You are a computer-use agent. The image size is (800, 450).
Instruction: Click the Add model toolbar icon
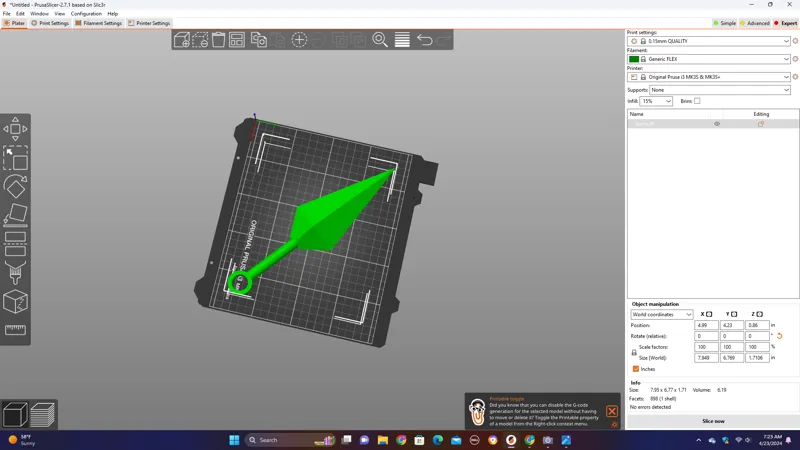click(x=182, y=40)
